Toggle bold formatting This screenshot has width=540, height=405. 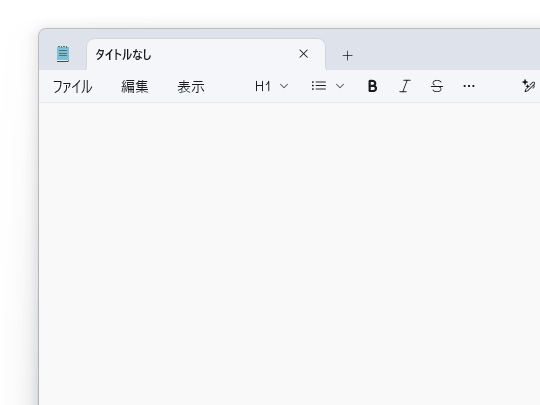coord(372,86)
